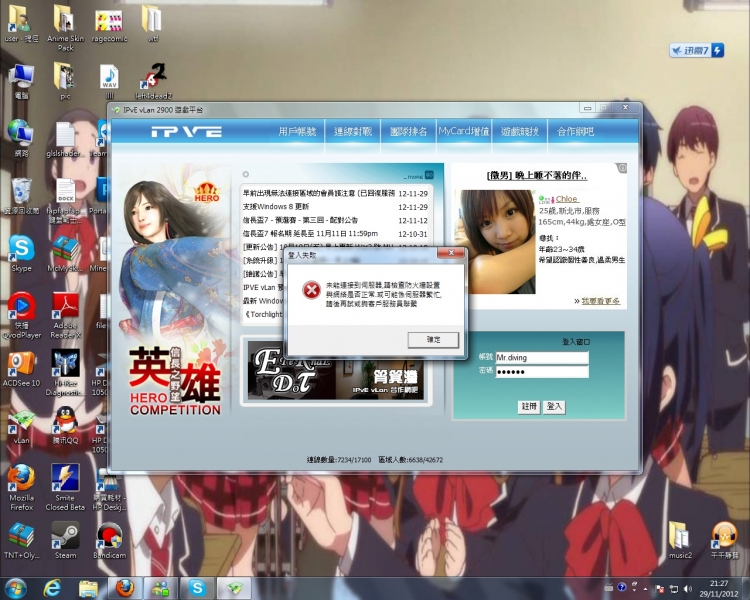Open the Windows Start button
This screenshot has height=600, width=750.
15,588
